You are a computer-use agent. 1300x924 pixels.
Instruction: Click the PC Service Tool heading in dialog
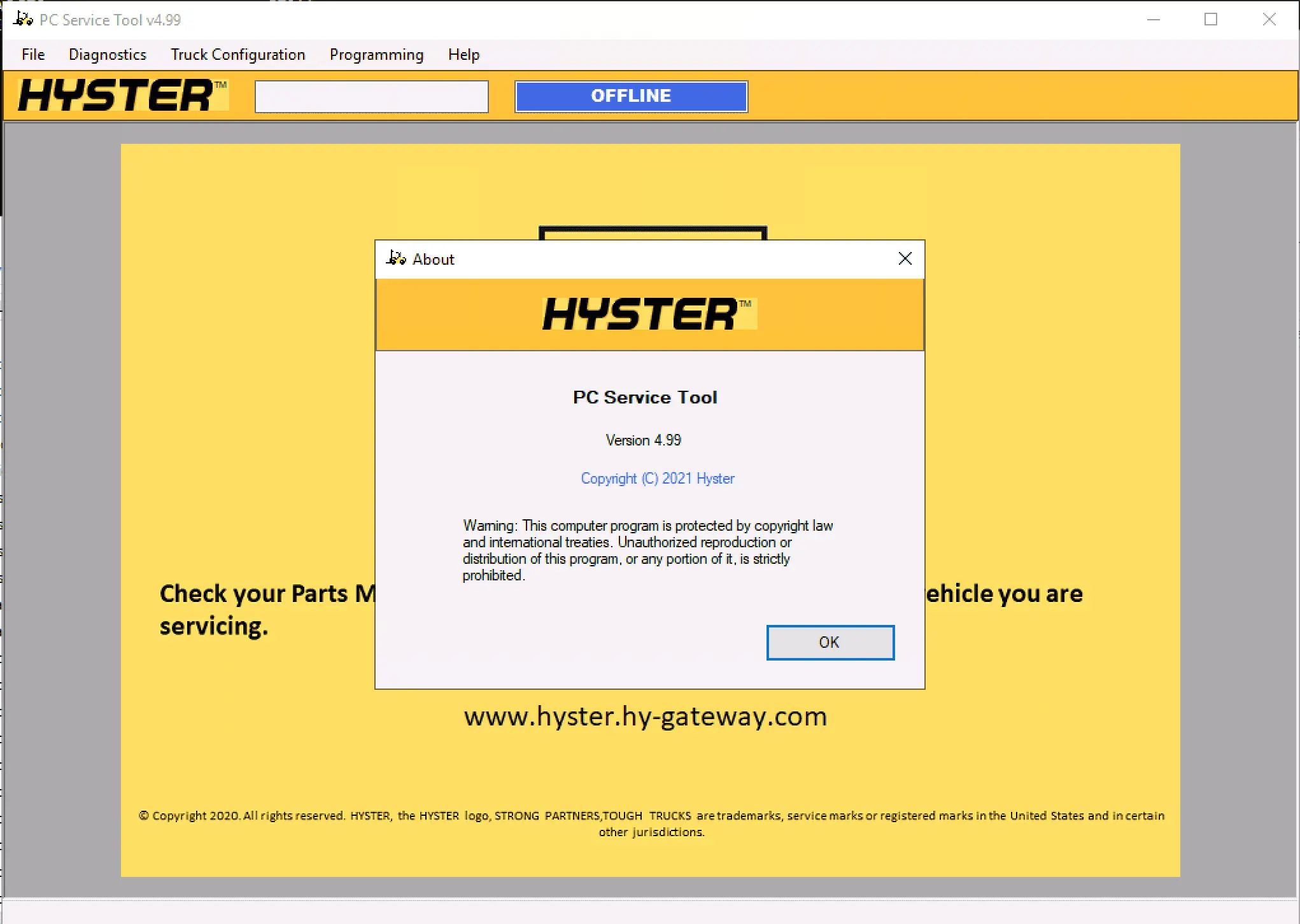click(645, 397)
